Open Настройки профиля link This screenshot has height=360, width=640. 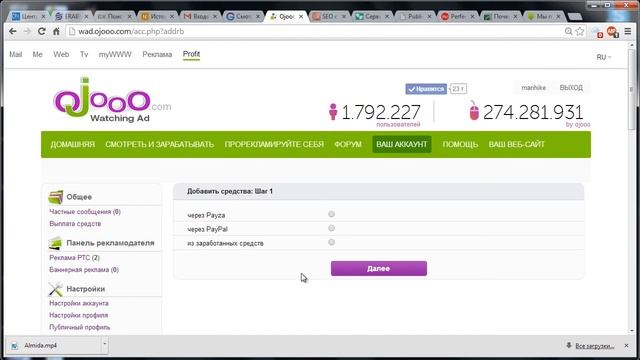point(79,315)
